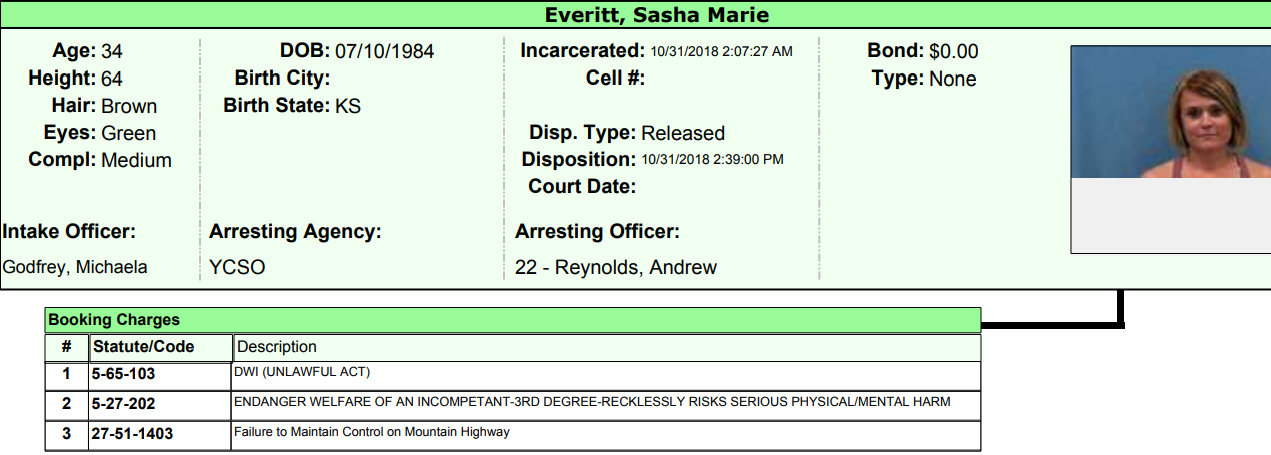Click the Birth State value KS

click(x=348, y=106)
